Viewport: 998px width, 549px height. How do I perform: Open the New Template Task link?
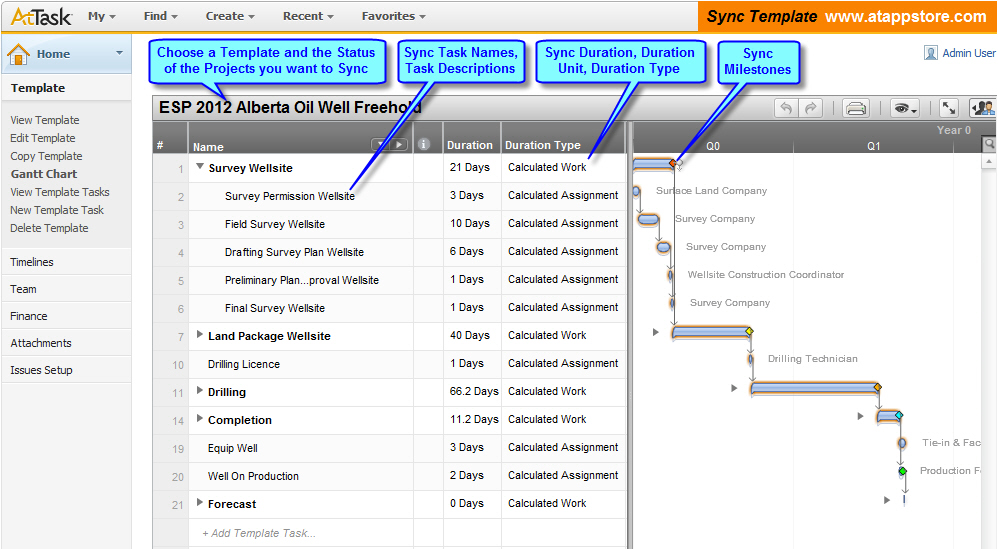coord(57,210)
